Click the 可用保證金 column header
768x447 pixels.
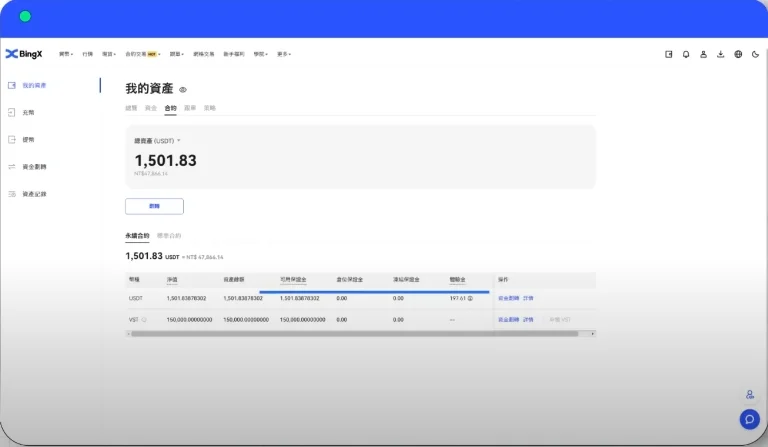coord(293,280)
